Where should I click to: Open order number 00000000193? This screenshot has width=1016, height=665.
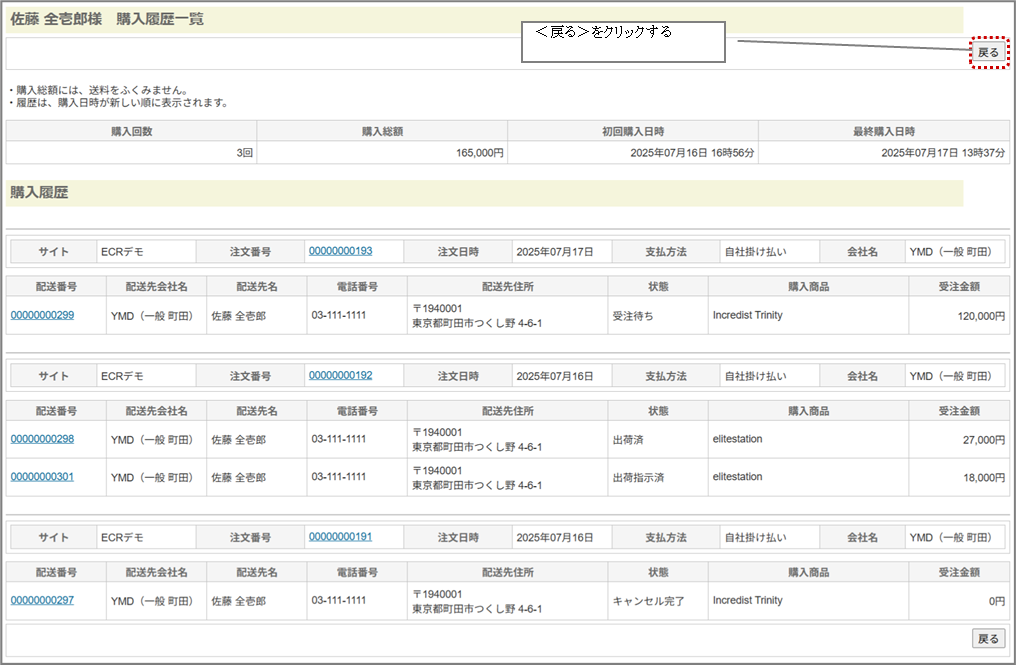pos(340,251)
